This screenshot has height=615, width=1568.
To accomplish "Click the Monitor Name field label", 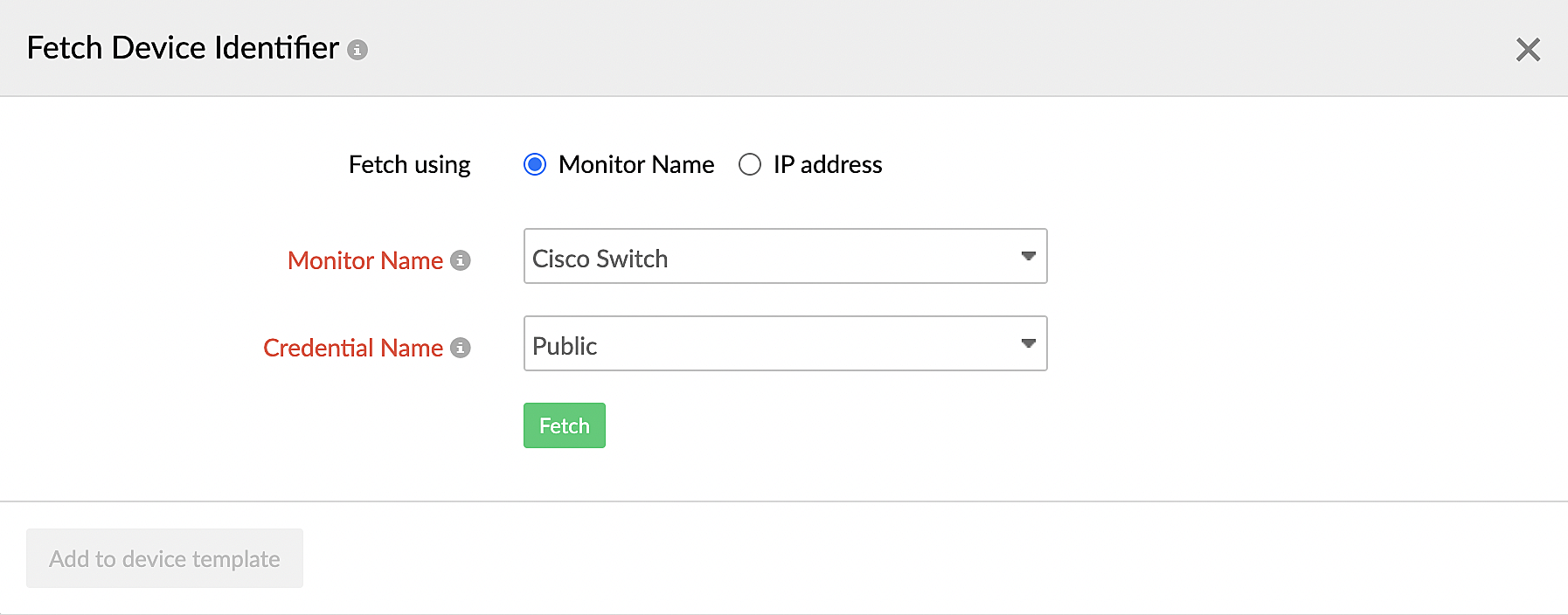I will (364, 260).
